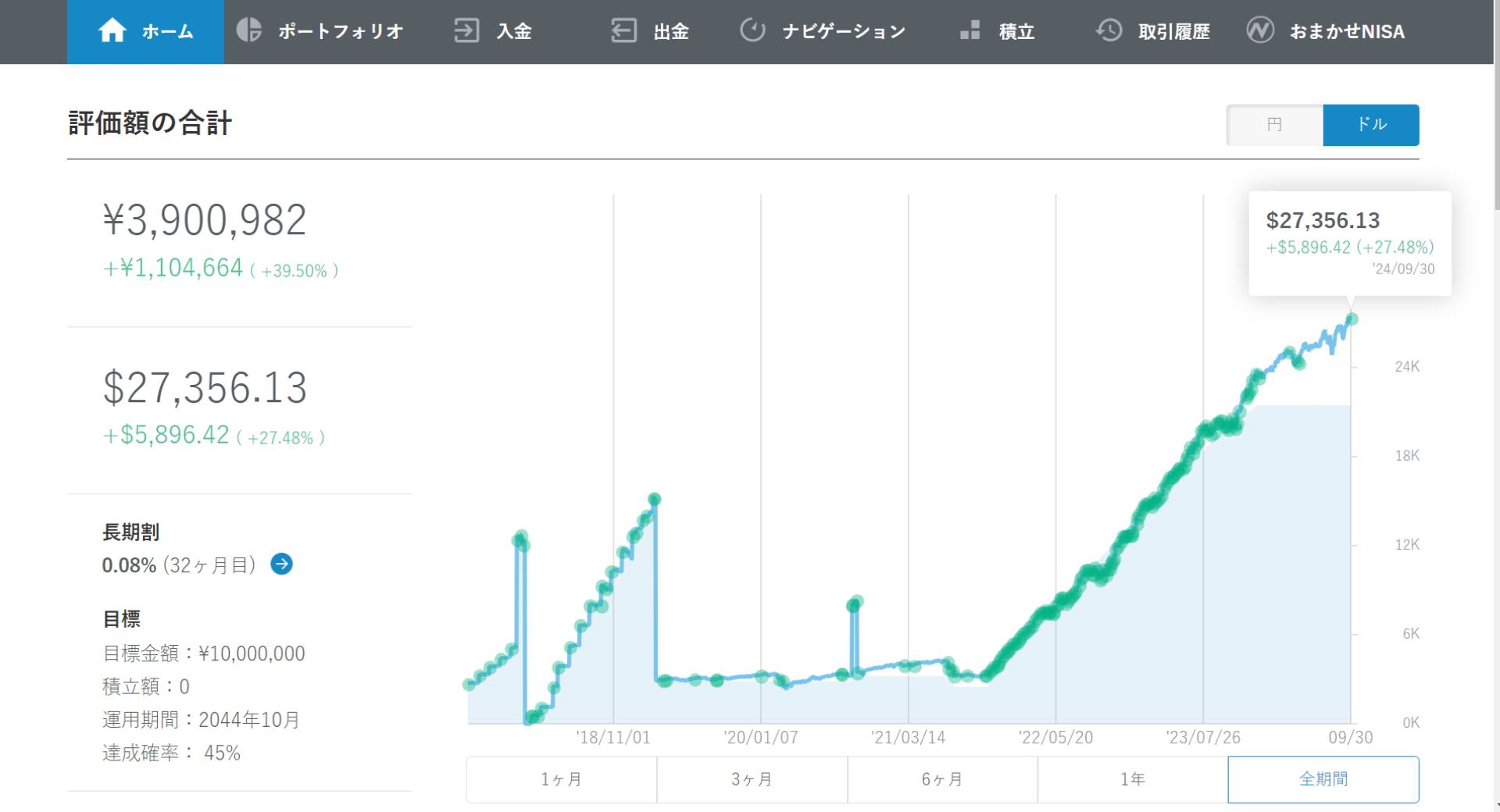This screenshot has width=1500, height=812.
Task: Click the portfolio pie chart icon
Action: (249, 30)
